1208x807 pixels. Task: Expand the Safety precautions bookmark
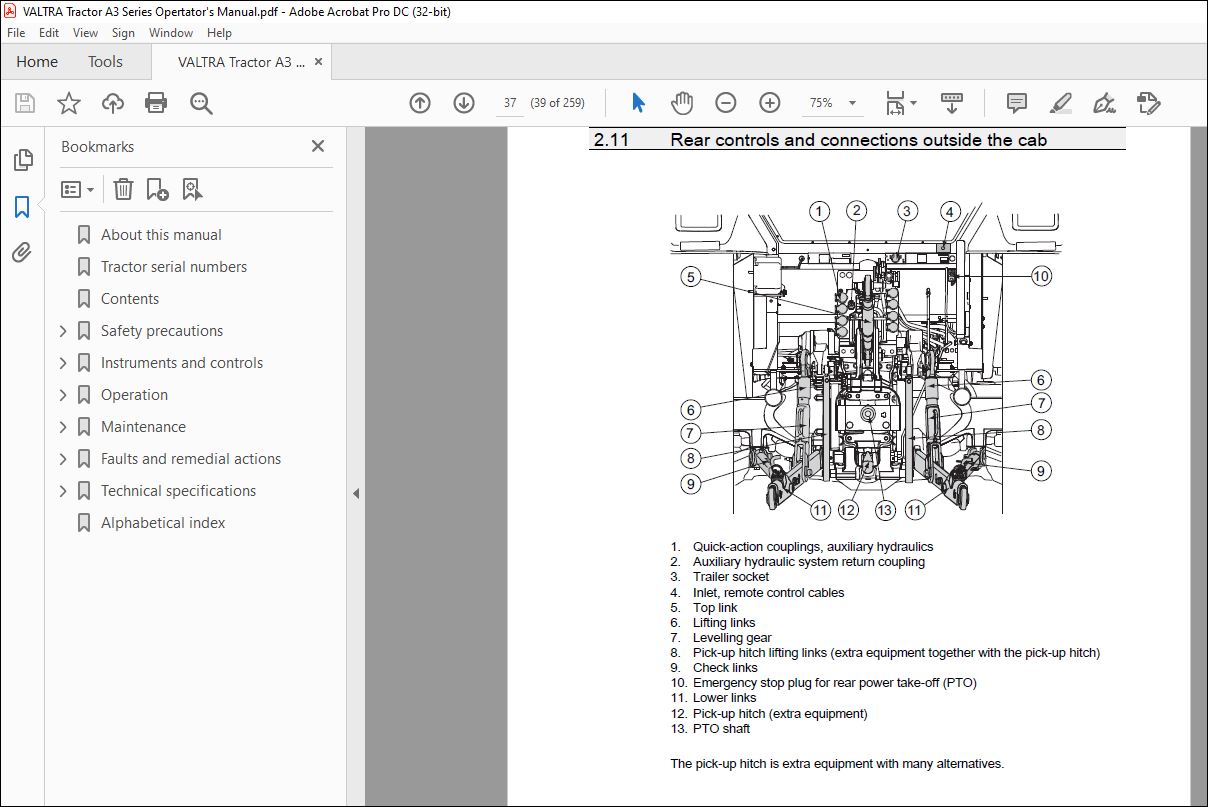tap(63, 331)
